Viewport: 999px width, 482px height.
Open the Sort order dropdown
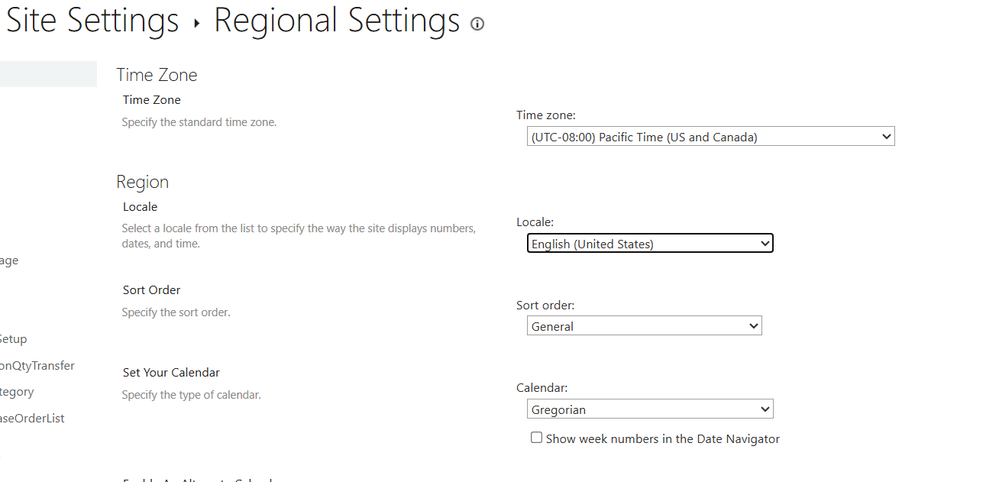pyautogui.click(x=644, y=326)
